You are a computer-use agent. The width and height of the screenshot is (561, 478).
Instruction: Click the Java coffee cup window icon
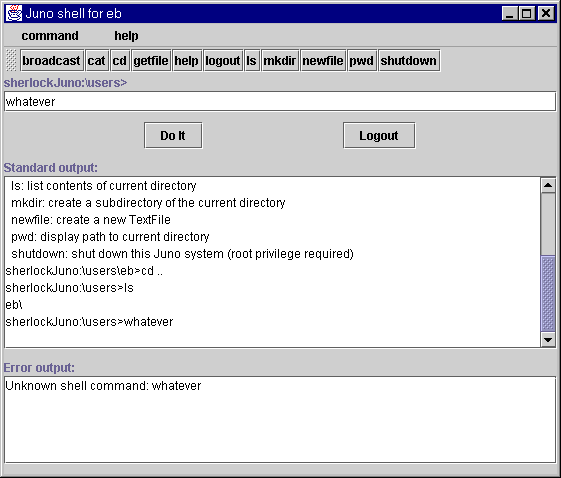(14, 13)
